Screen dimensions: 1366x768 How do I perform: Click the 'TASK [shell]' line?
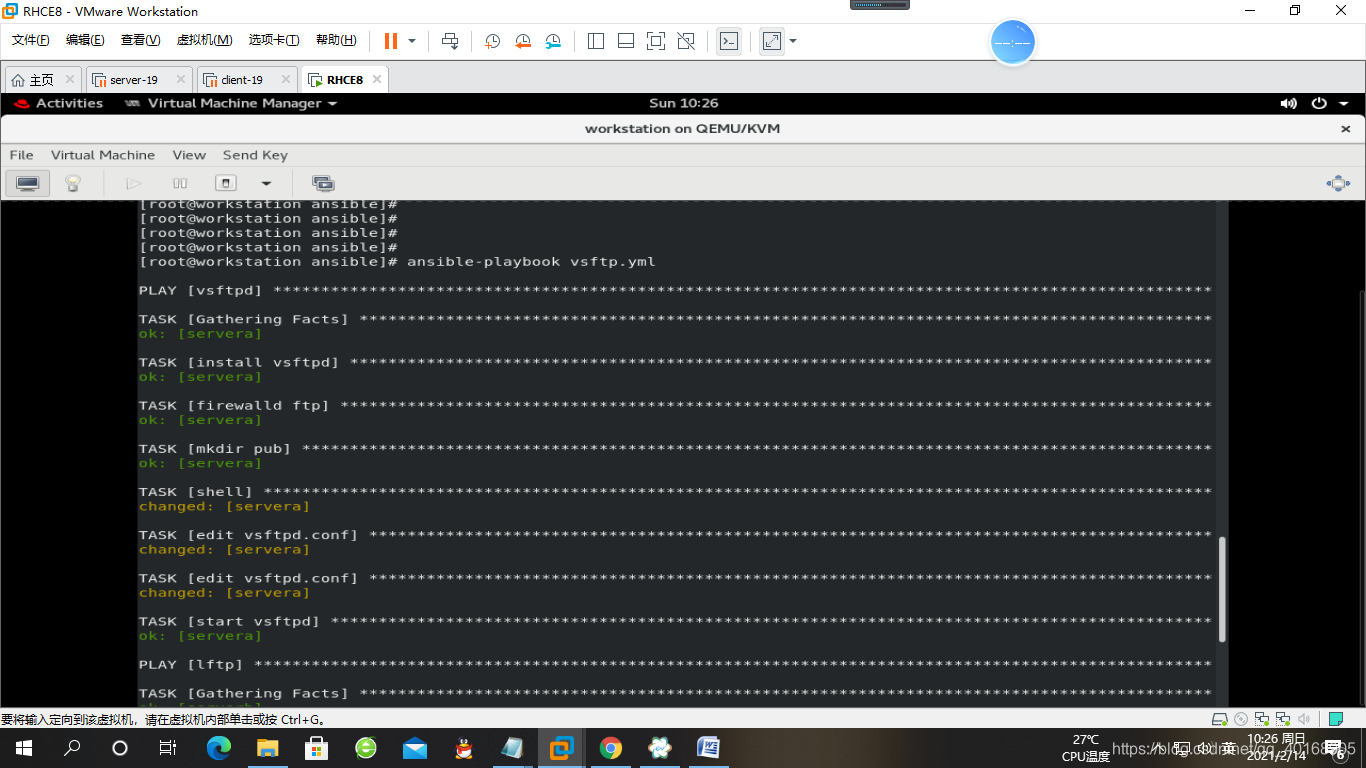[675, 492]
